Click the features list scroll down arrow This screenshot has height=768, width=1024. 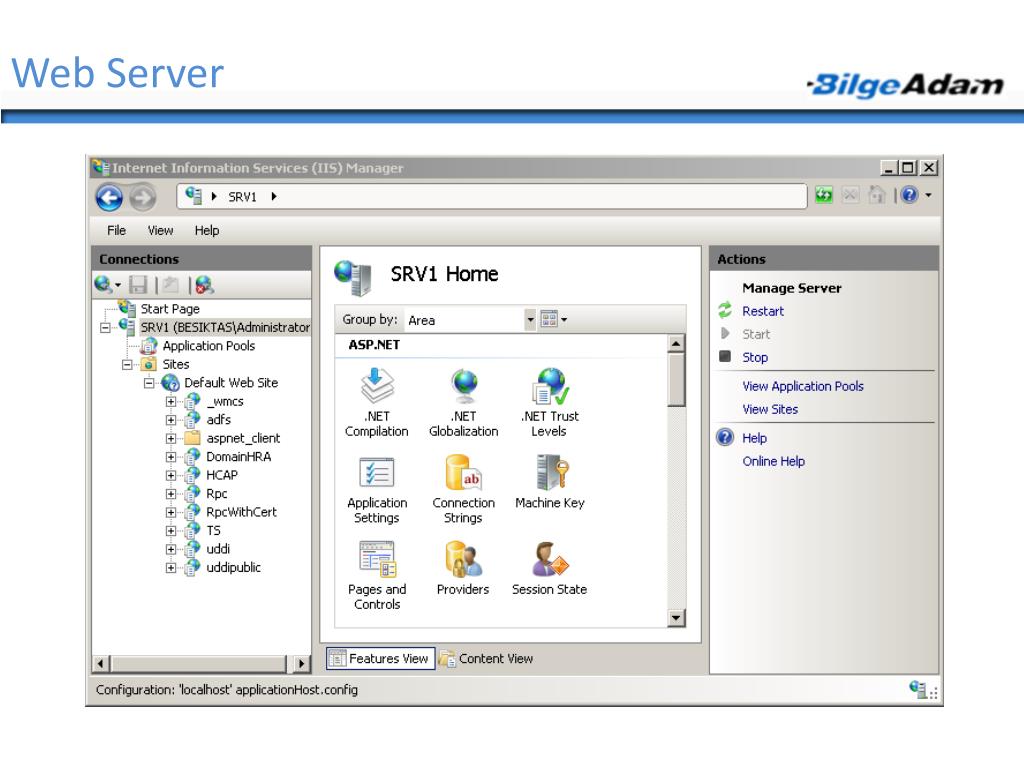[x=676, y=617]
